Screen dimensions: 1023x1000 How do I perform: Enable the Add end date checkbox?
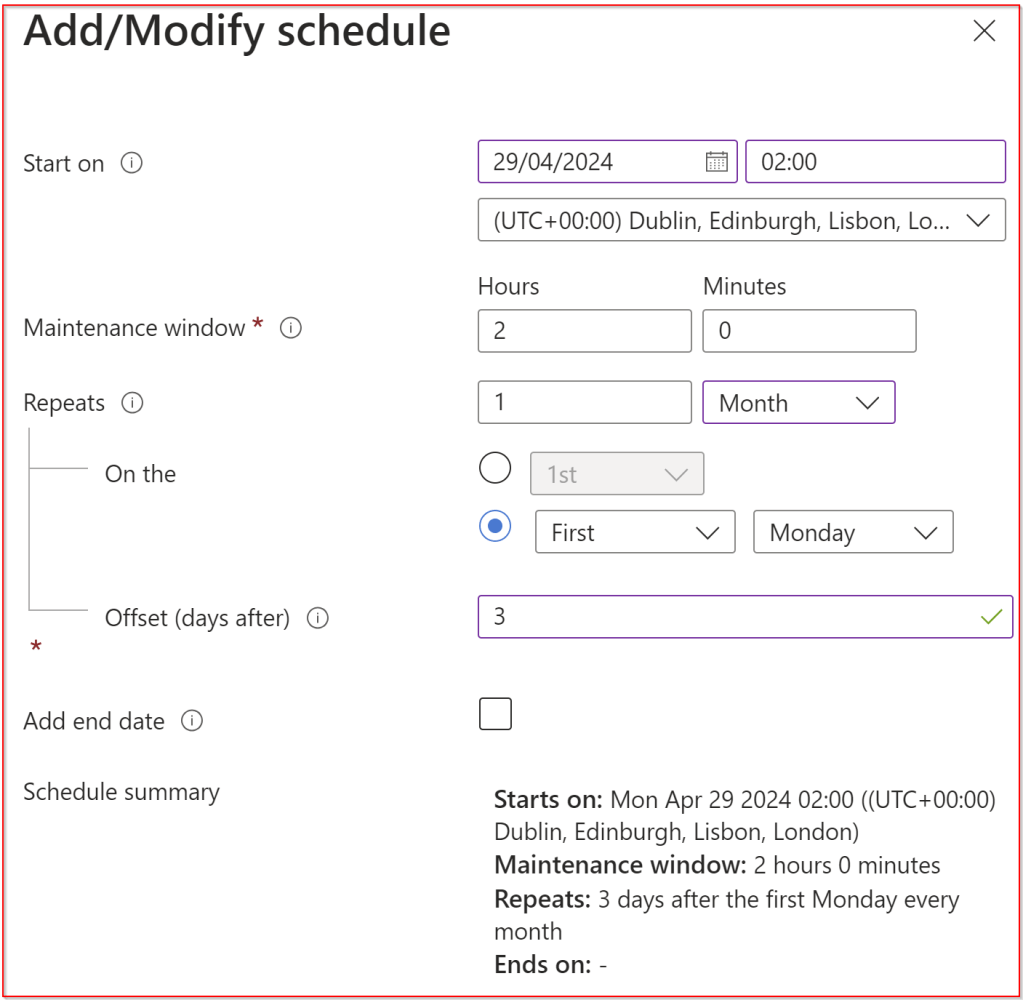pos(495,714)
